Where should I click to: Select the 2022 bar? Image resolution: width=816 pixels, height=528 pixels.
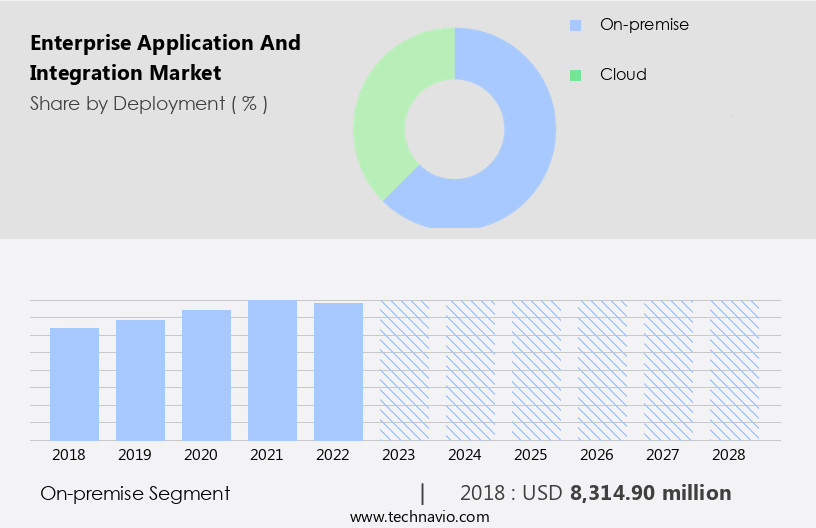338,371
